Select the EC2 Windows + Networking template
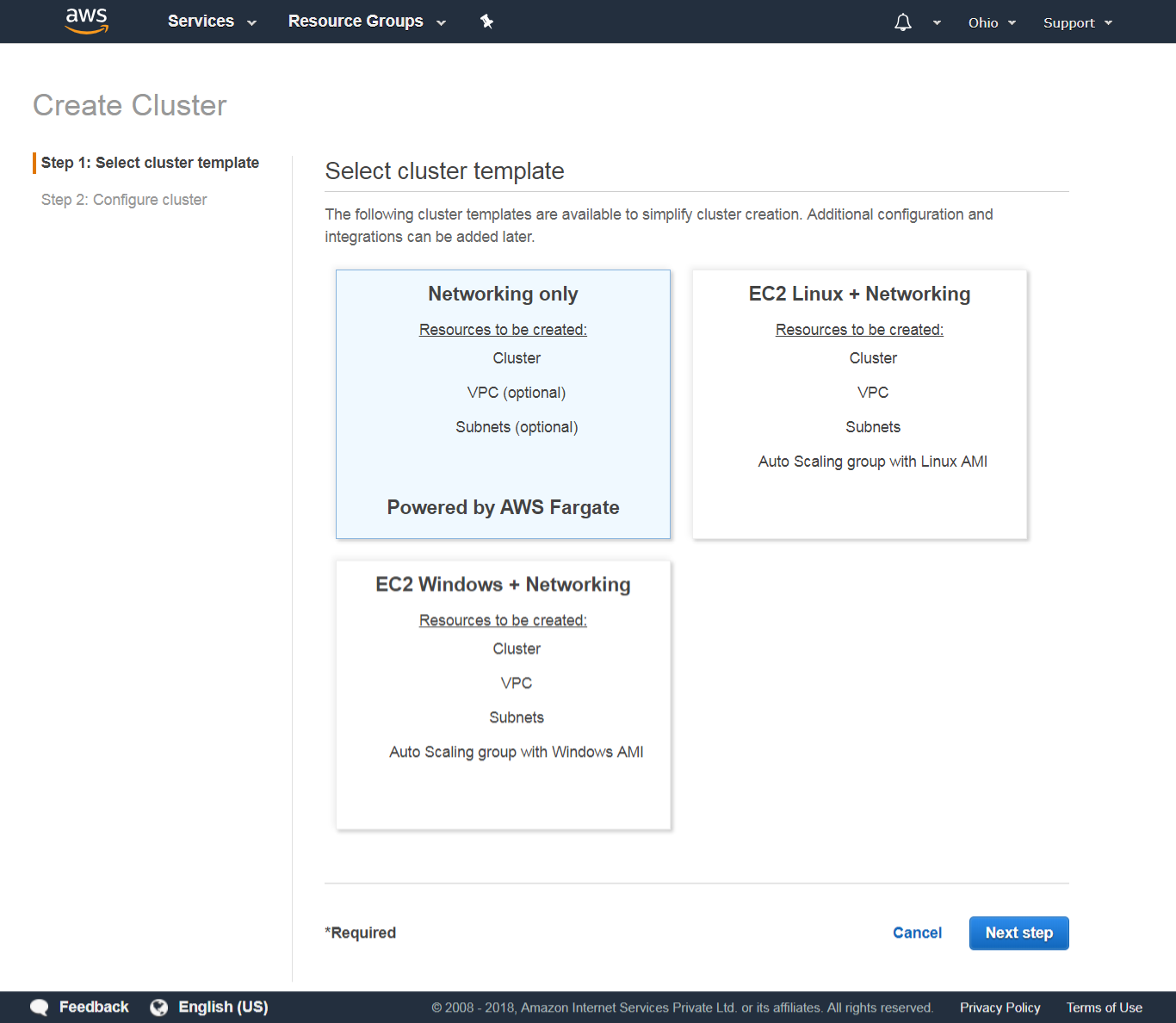 [503, 695]
